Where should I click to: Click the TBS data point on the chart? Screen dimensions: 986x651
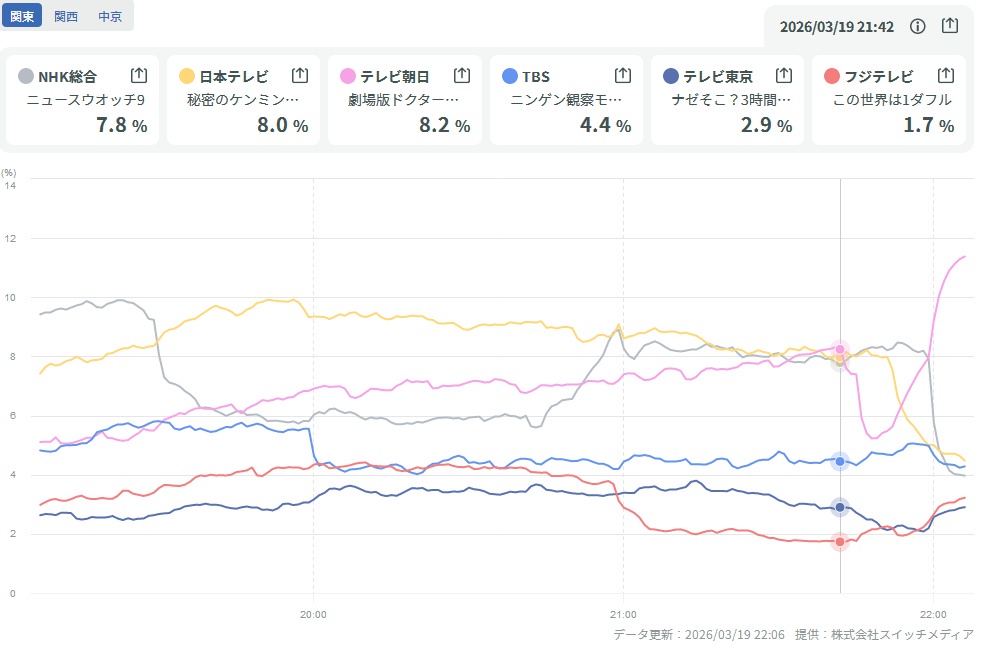pyautogui.click(x=840, y=461)
